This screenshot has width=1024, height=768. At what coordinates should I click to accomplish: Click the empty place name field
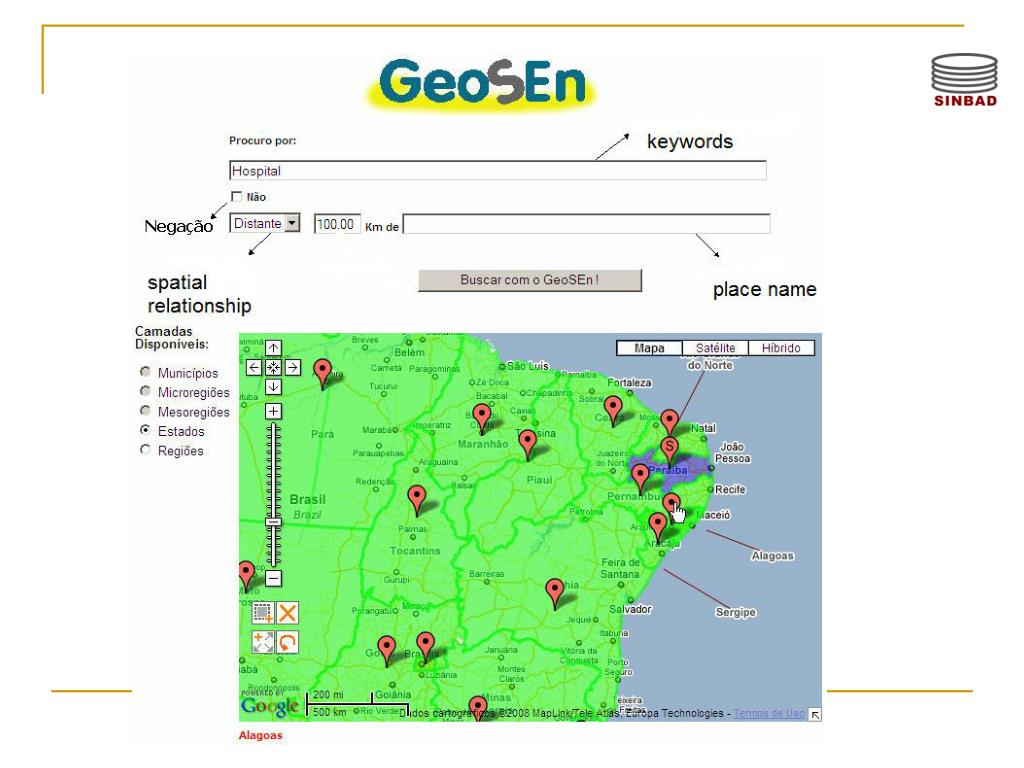[586, 224]
